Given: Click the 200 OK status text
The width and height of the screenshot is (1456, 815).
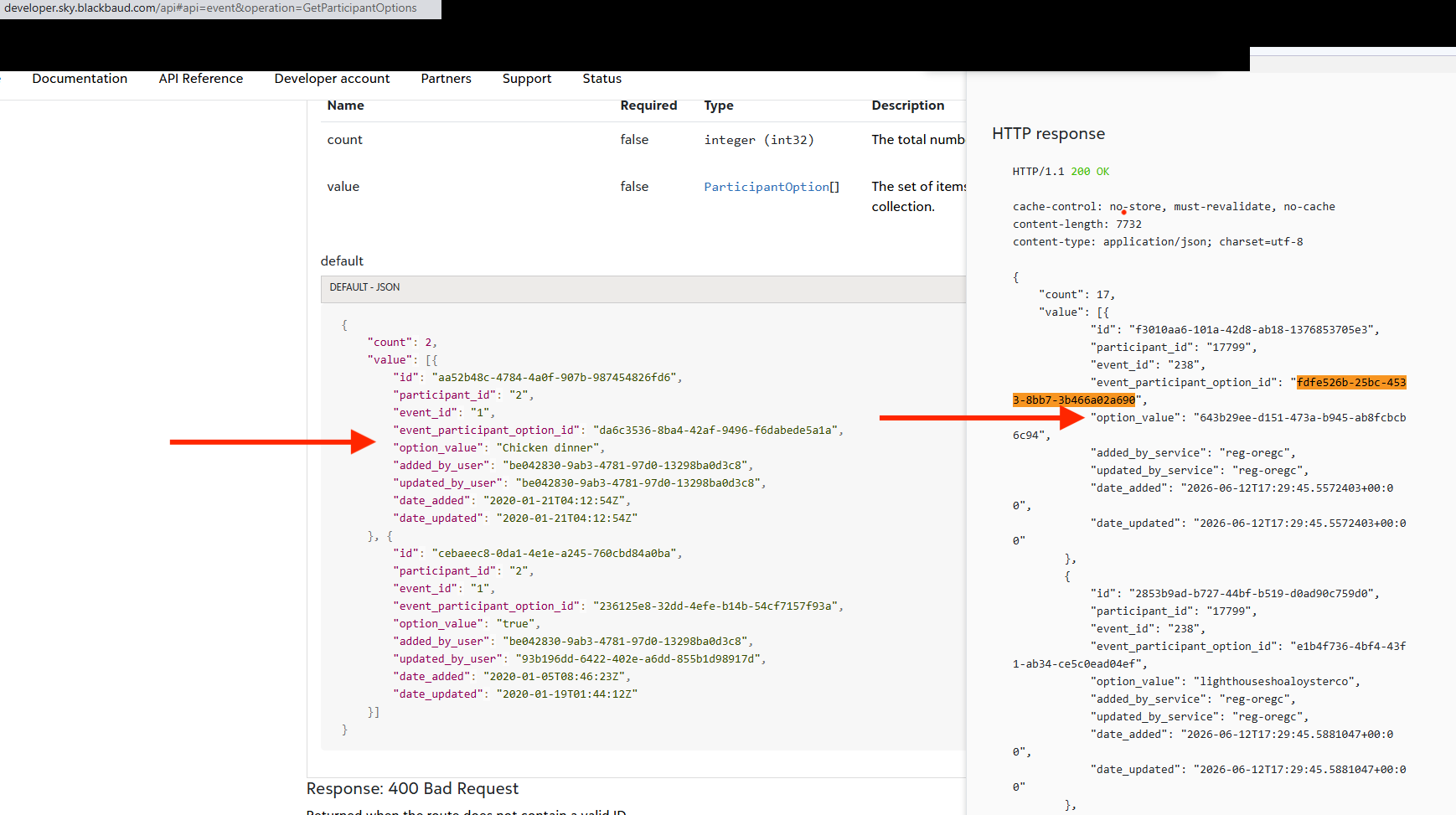Looking at the screenshot, I should (x=1090, y=172).
